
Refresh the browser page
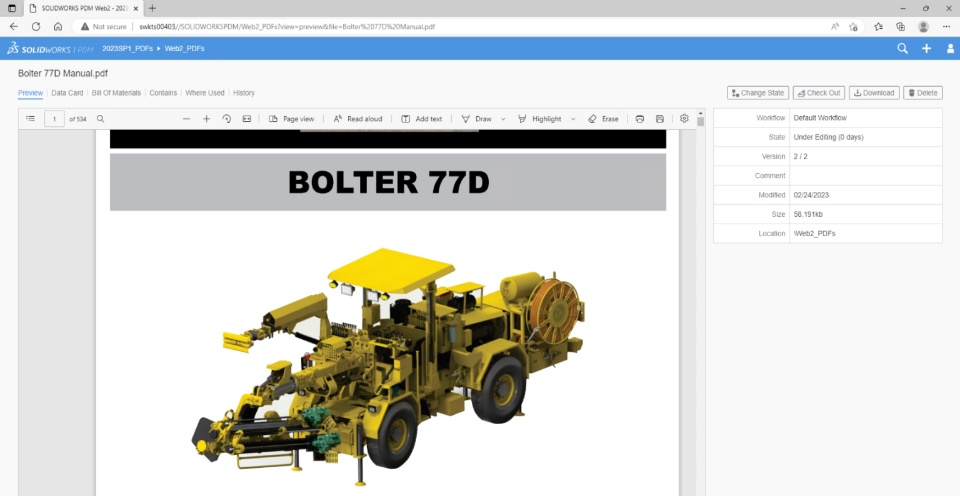[x=36, y=26]
